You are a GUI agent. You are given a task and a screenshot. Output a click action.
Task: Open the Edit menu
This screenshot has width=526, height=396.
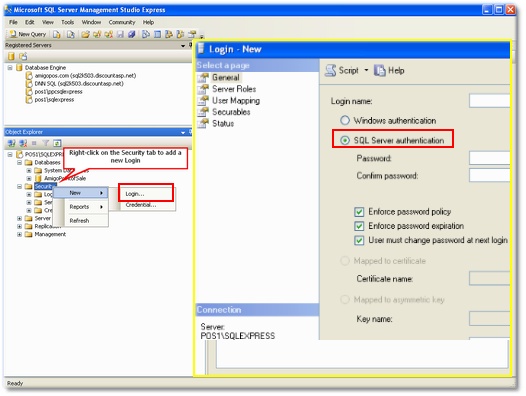pos(30,22)
